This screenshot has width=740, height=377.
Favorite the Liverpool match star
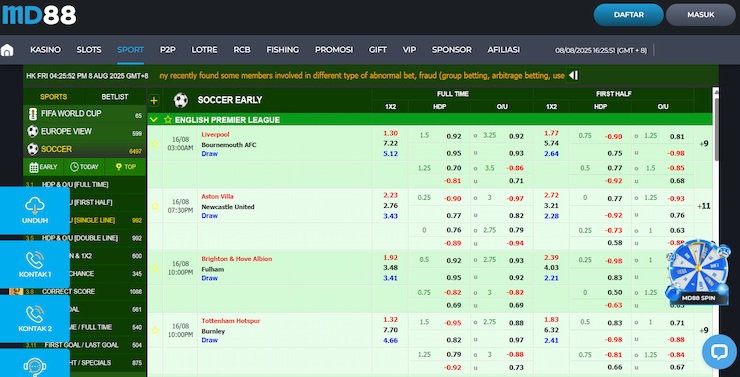[x=155, y=144]
